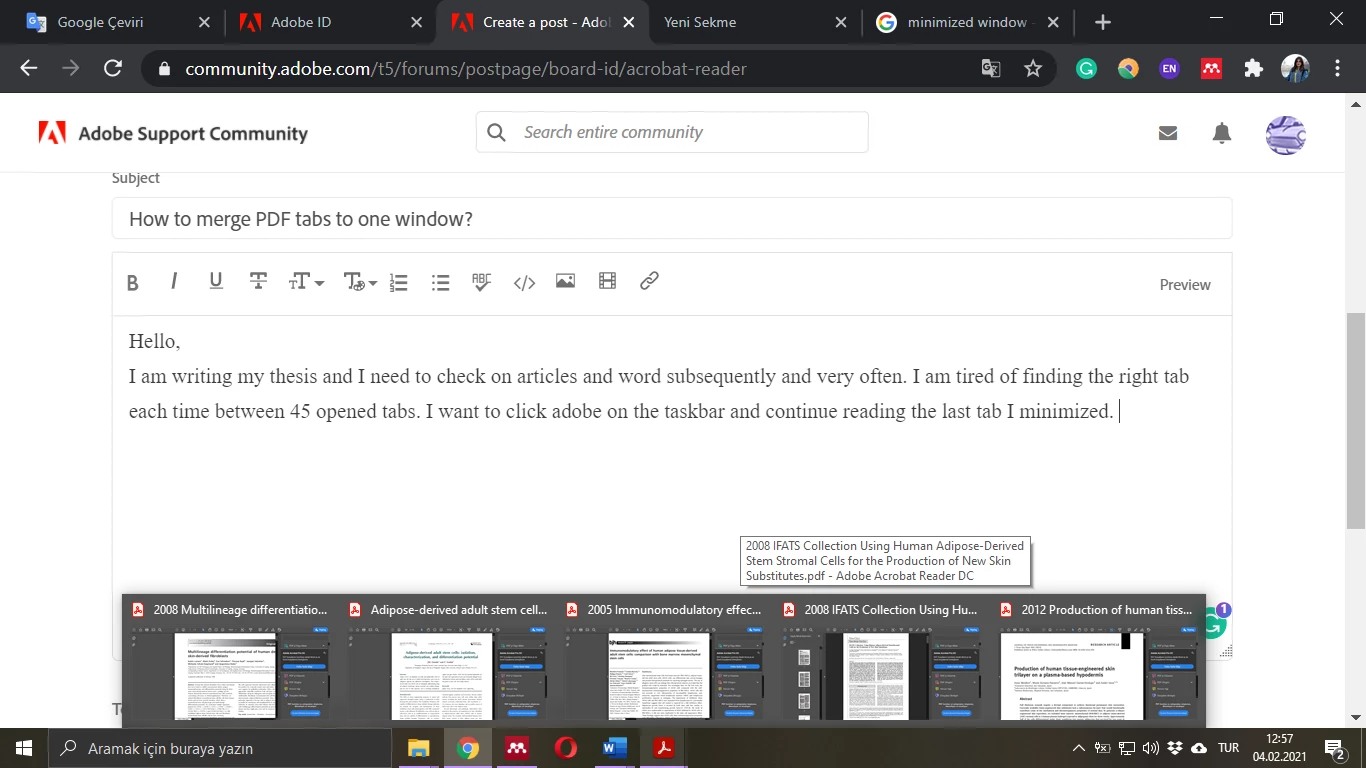
Task: Open 2012 Production of human tissue preview
Action: pos(1099,661)
